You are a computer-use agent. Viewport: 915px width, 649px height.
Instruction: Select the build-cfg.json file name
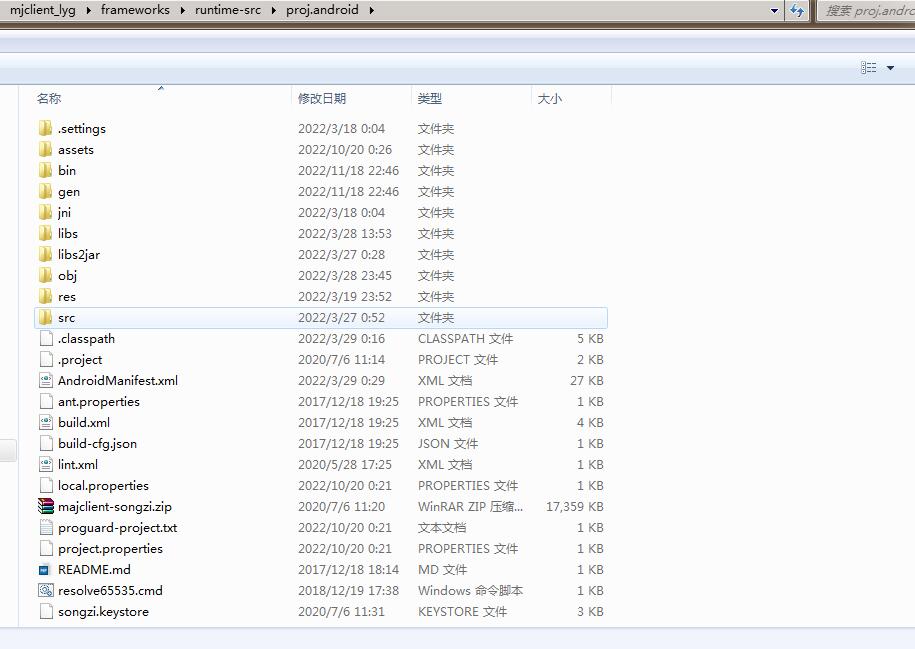(97, 444)
